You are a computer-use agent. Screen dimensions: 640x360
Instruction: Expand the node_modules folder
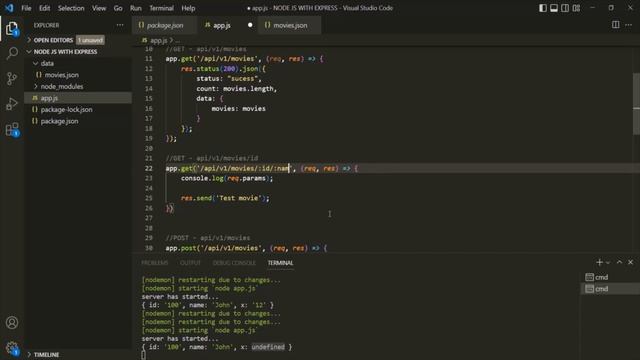[x=62, y=87]
